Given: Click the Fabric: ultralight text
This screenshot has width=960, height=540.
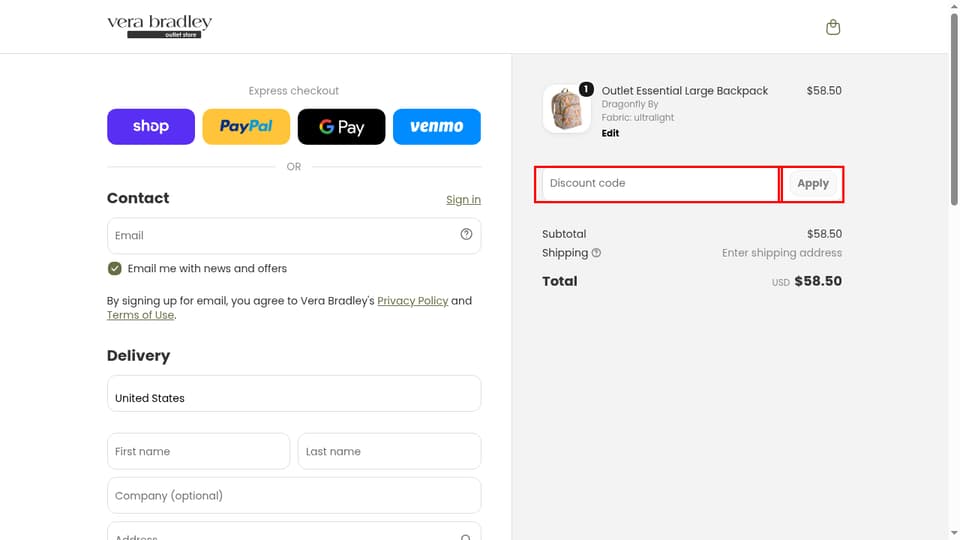Looking at the screenshot, I should (x=637, y=118).
